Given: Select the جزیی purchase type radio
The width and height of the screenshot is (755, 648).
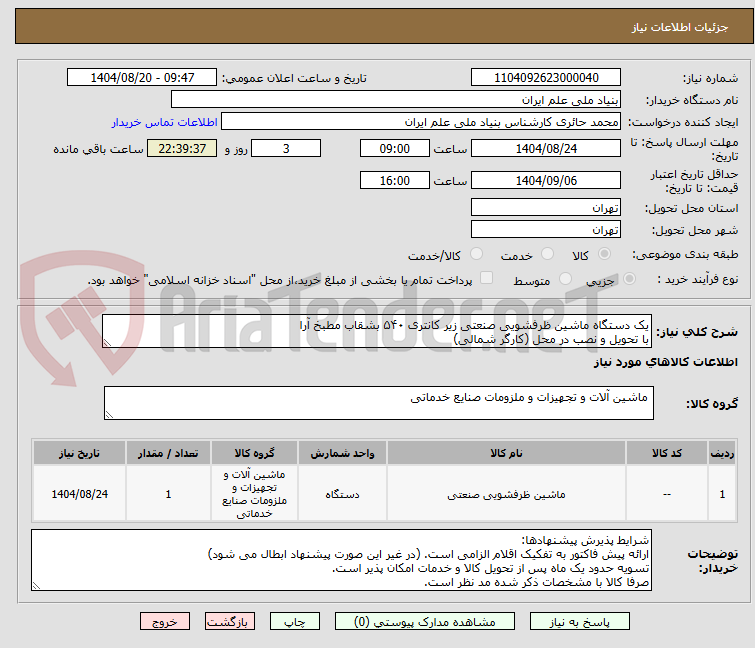Looking at the screenshot, I should tap(629, 279).
